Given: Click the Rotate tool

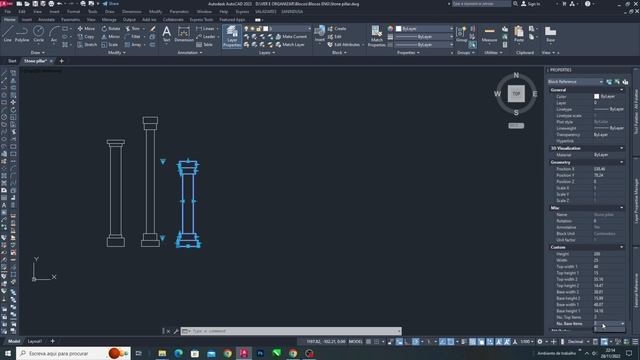Looking at the screenshot, I should 111,29.
